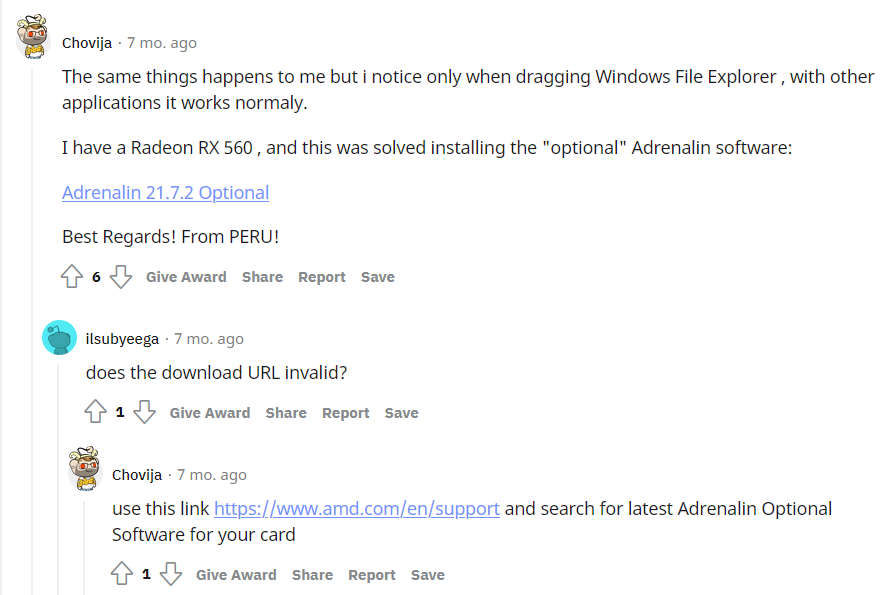Viewport: 889px width, 595px height.
Task: Share ilsubyeega's comment
Action: click(286, 413)
